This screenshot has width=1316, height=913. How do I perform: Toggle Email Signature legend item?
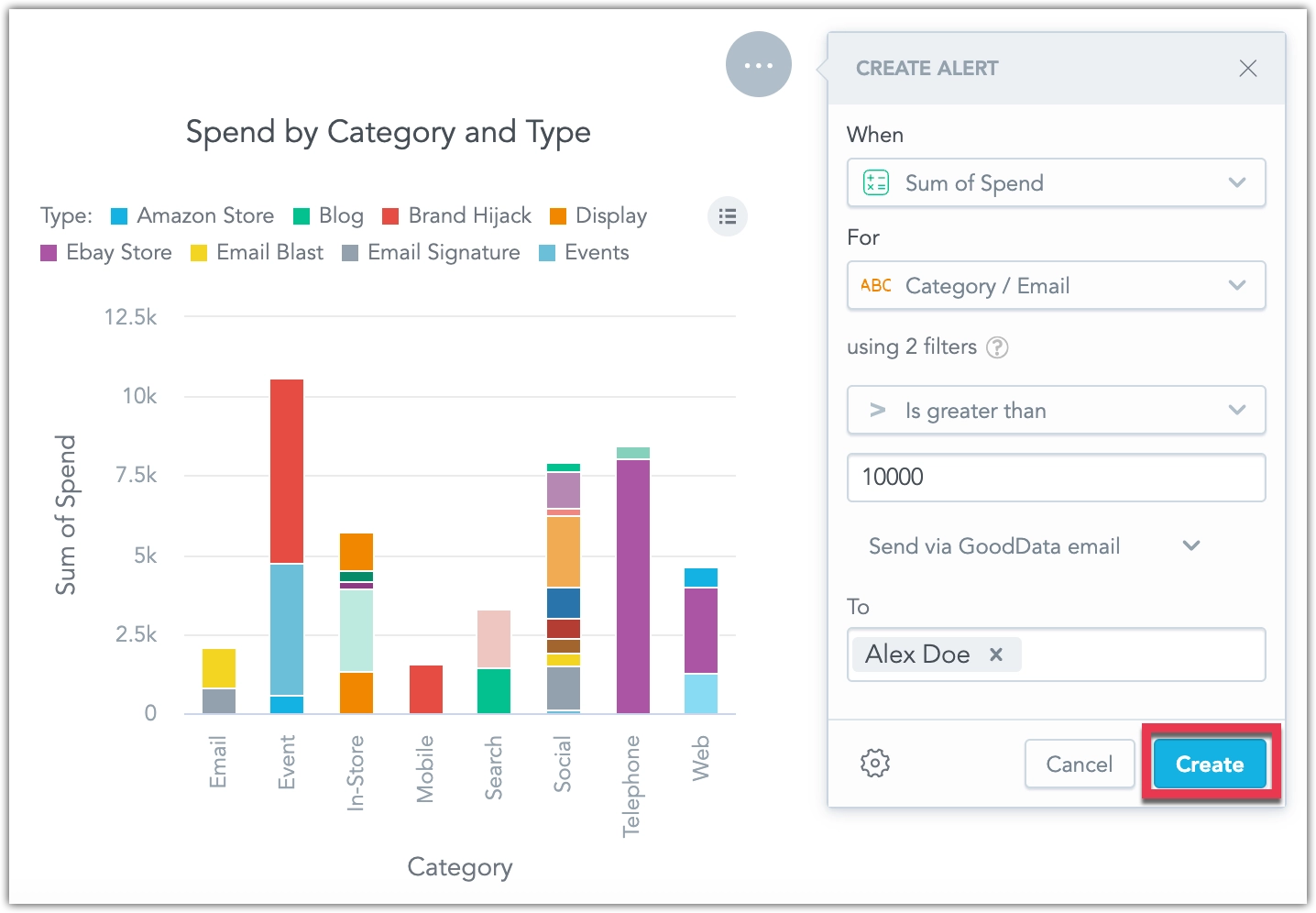click(431, 252)
